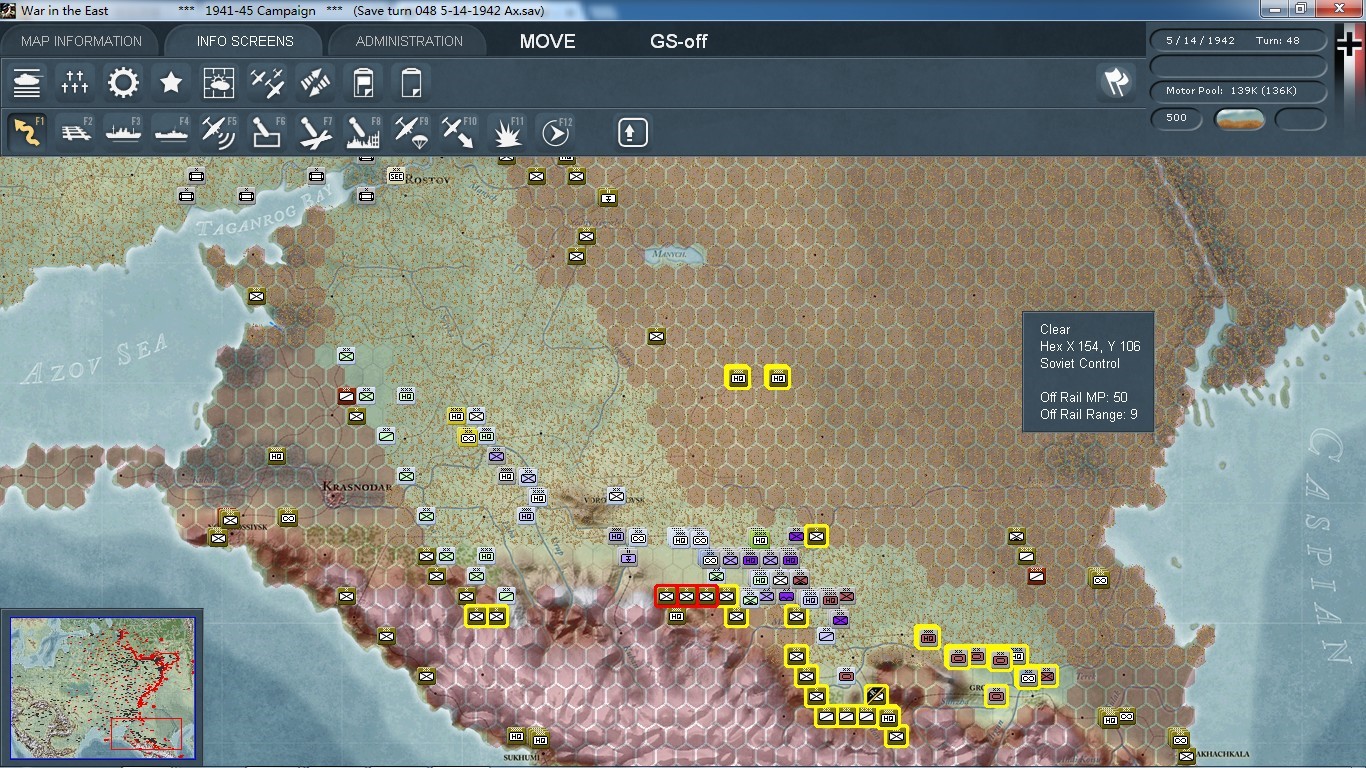Screen dimensions: 1366x768
Task: Open the victory star icon
Action: click(x=171, y=82)
